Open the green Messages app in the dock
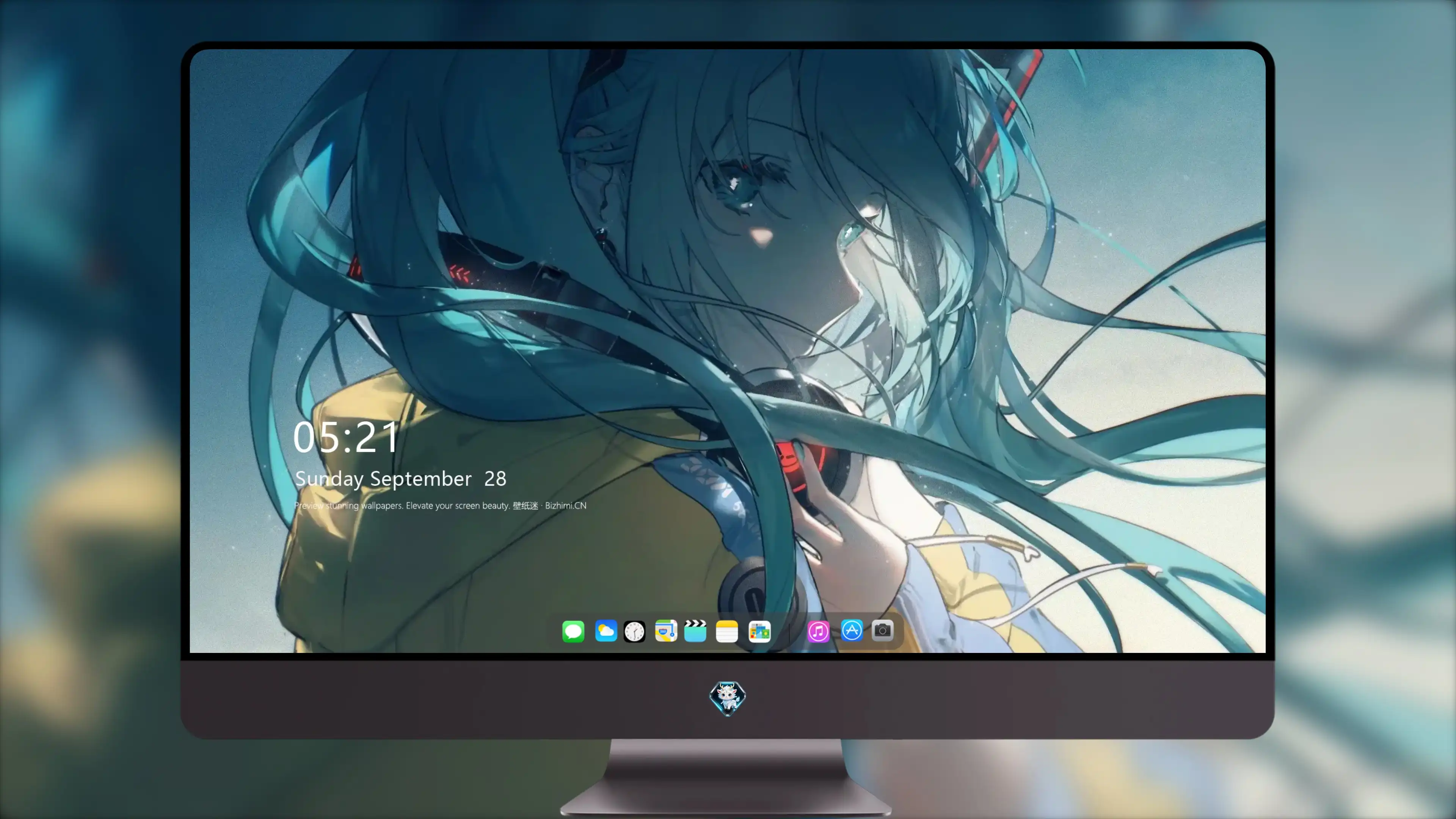This screenshot has height=819, width=1456. click(x=573, y=631)
